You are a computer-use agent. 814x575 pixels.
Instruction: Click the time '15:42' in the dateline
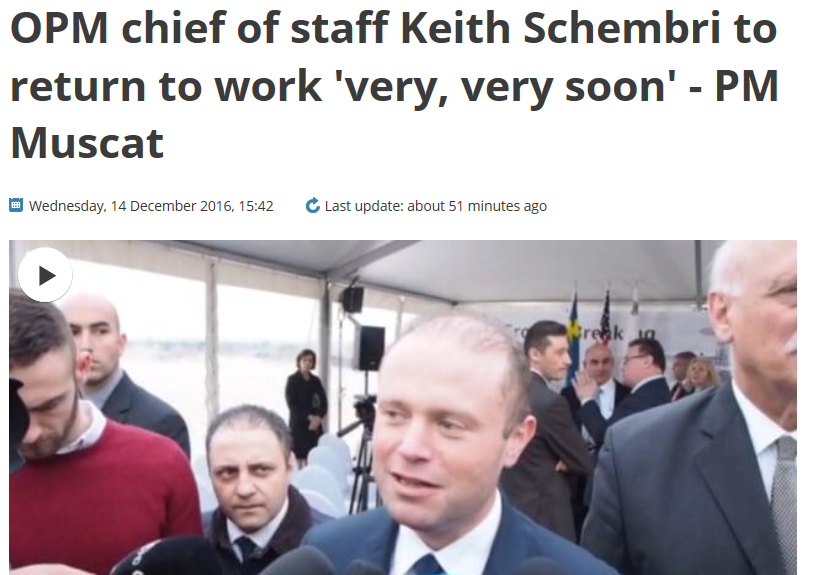point(256,206)
